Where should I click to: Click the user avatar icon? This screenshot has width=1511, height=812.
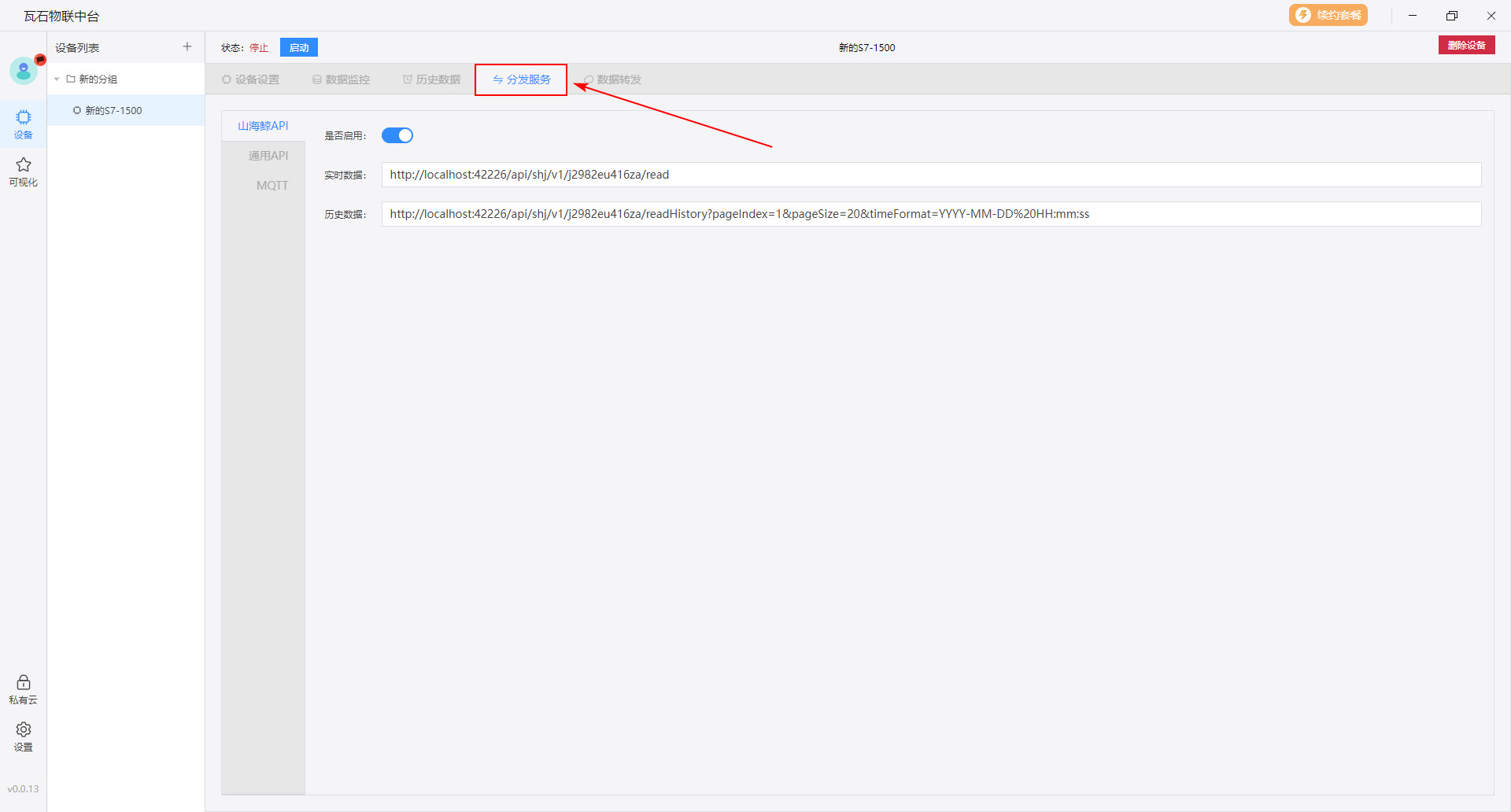[24, 71]
